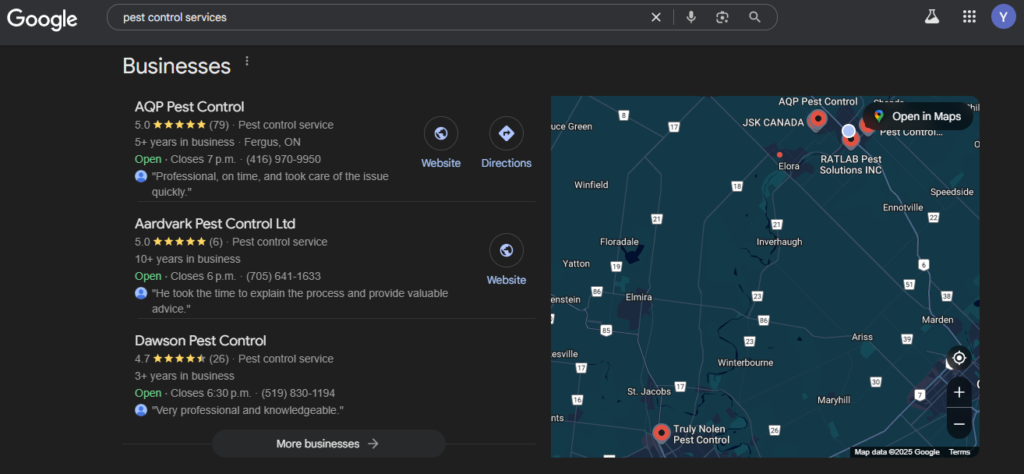The height and width of the screenshot is (474, 1024).
Task: Open in Maps button on the map
Action: pyautogui.click(x=918, y=116)
